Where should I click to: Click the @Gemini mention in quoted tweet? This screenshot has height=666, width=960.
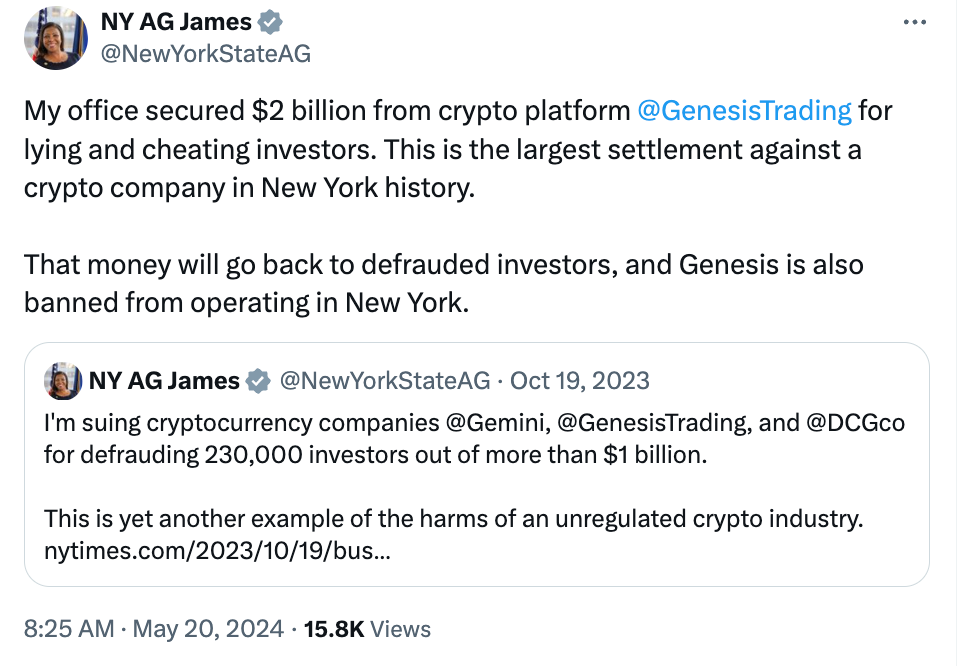point(496,423)
